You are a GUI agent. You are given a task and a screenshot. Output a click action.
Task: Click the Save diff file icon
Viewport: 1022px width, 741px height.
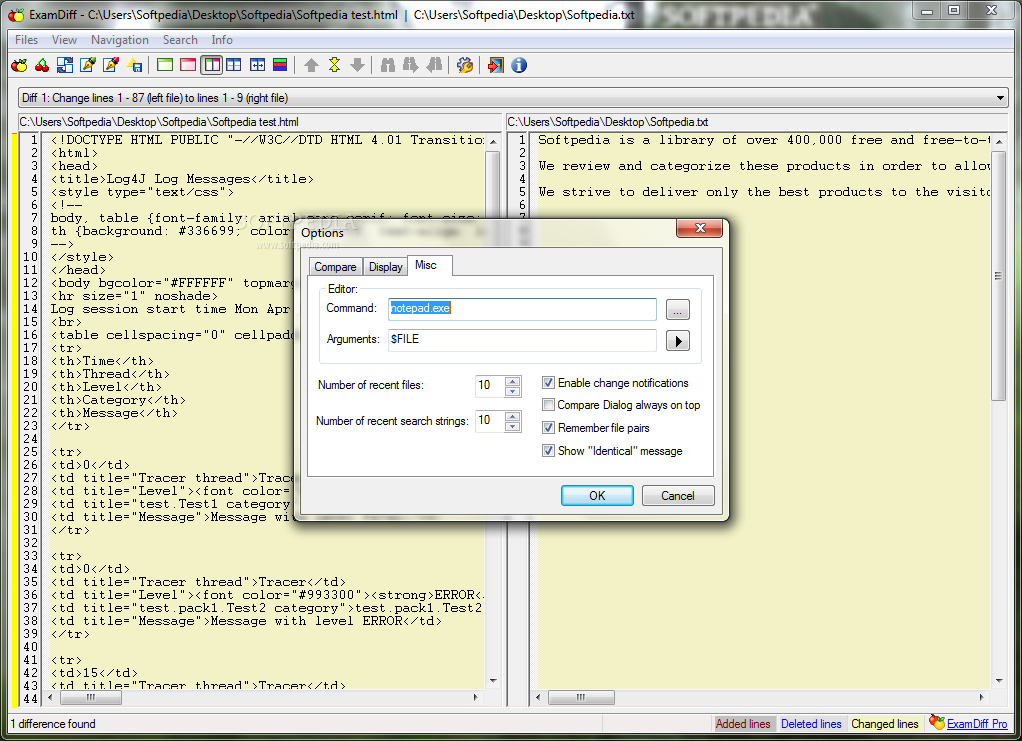(135, 65)
